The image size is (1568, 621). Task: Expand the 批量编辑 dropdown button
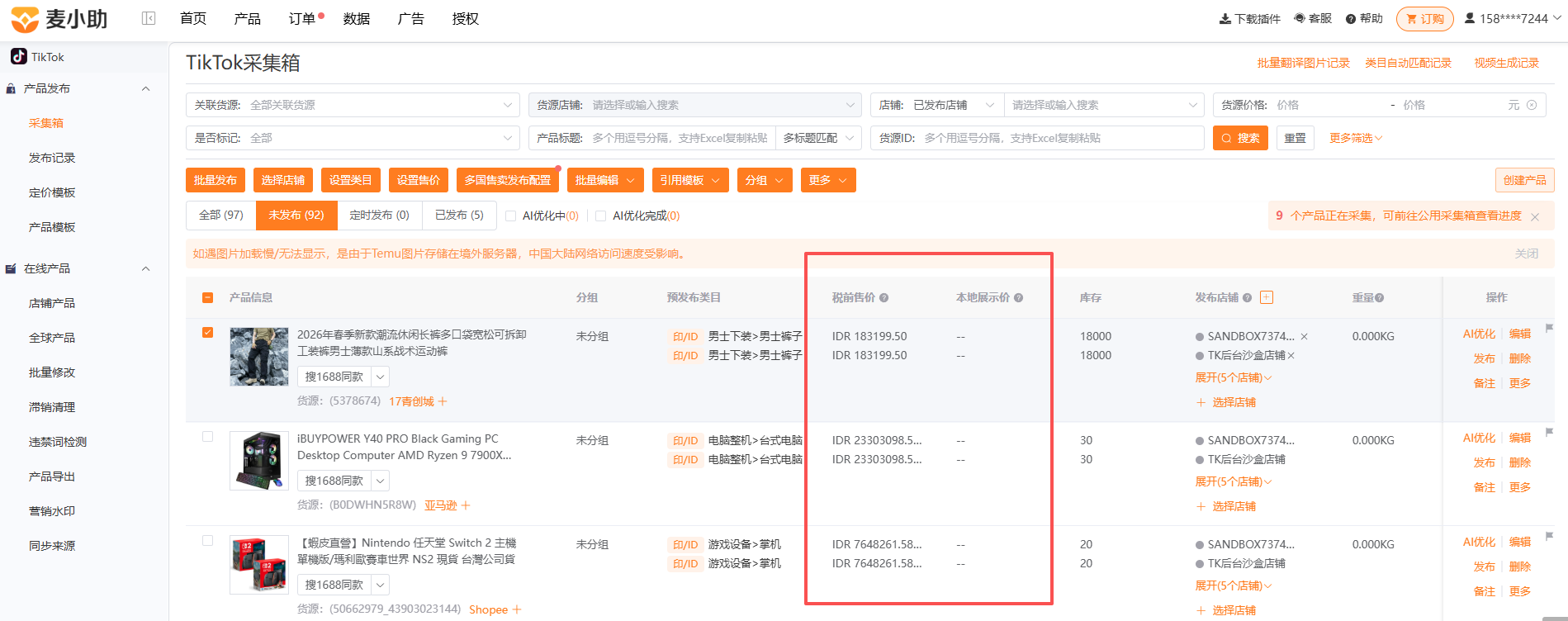click(x=606, y=180)
